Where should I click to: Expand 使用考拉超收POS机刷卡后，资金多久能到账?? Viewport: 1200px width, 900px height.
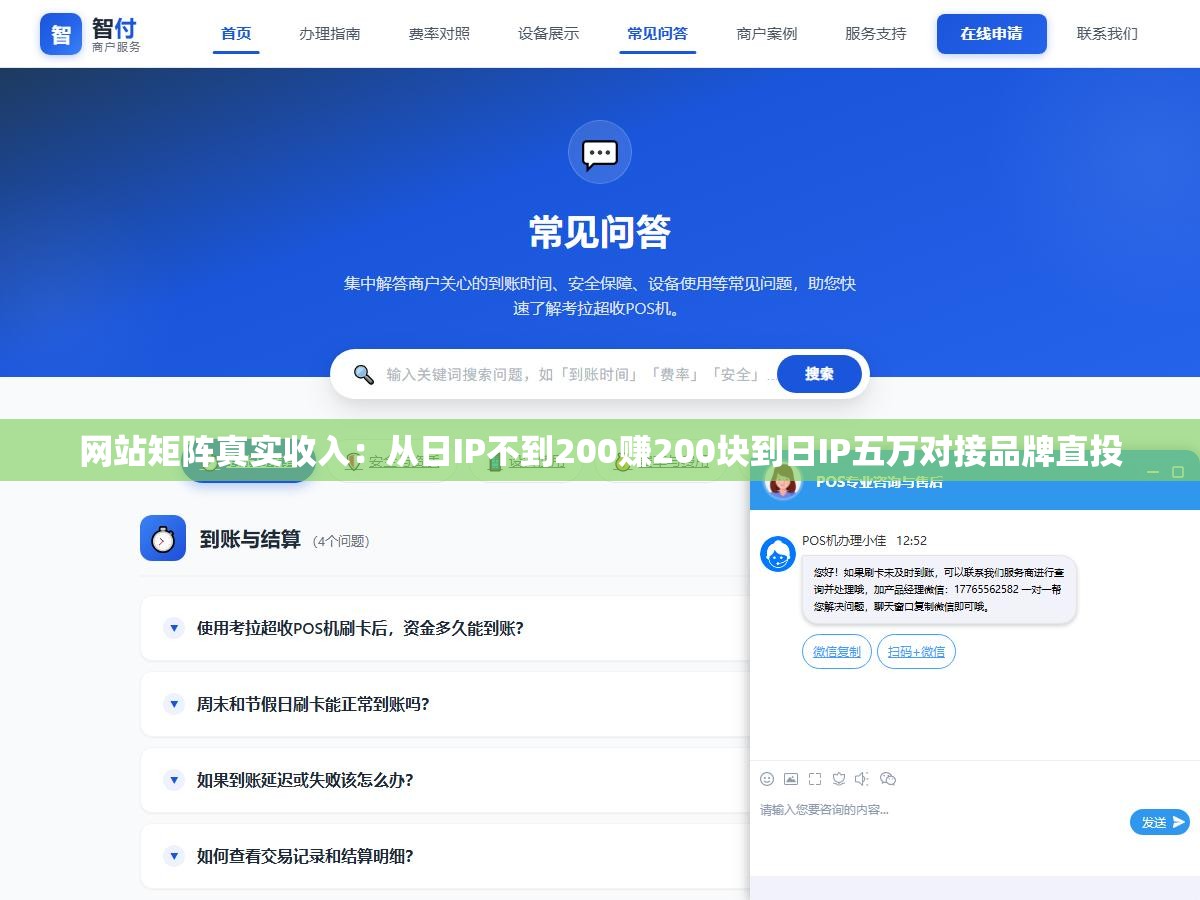[x=445, y=628]
